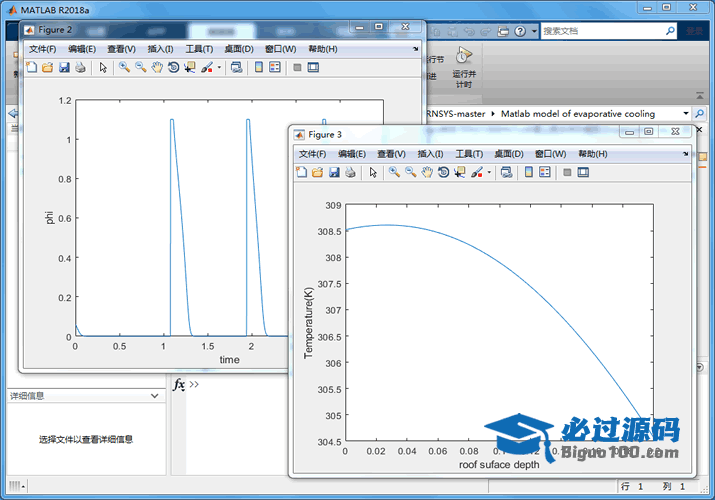715x500 pixels.
Task: Toggle Edit Plot arrow in Figure 2
Action: [x=102, y=68]
